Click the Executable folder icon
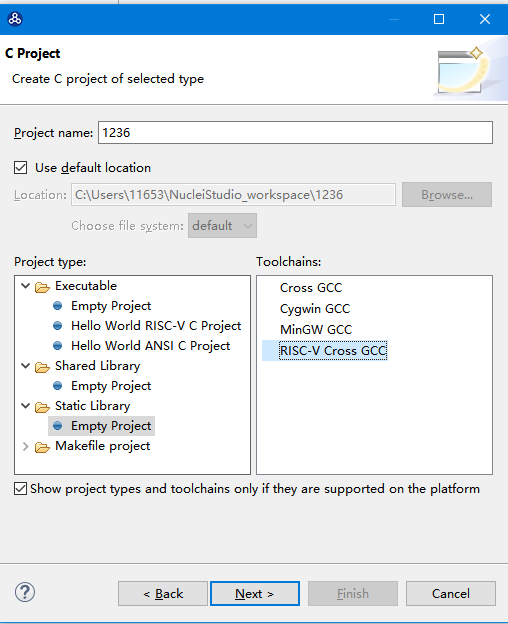 click(42, 287)
